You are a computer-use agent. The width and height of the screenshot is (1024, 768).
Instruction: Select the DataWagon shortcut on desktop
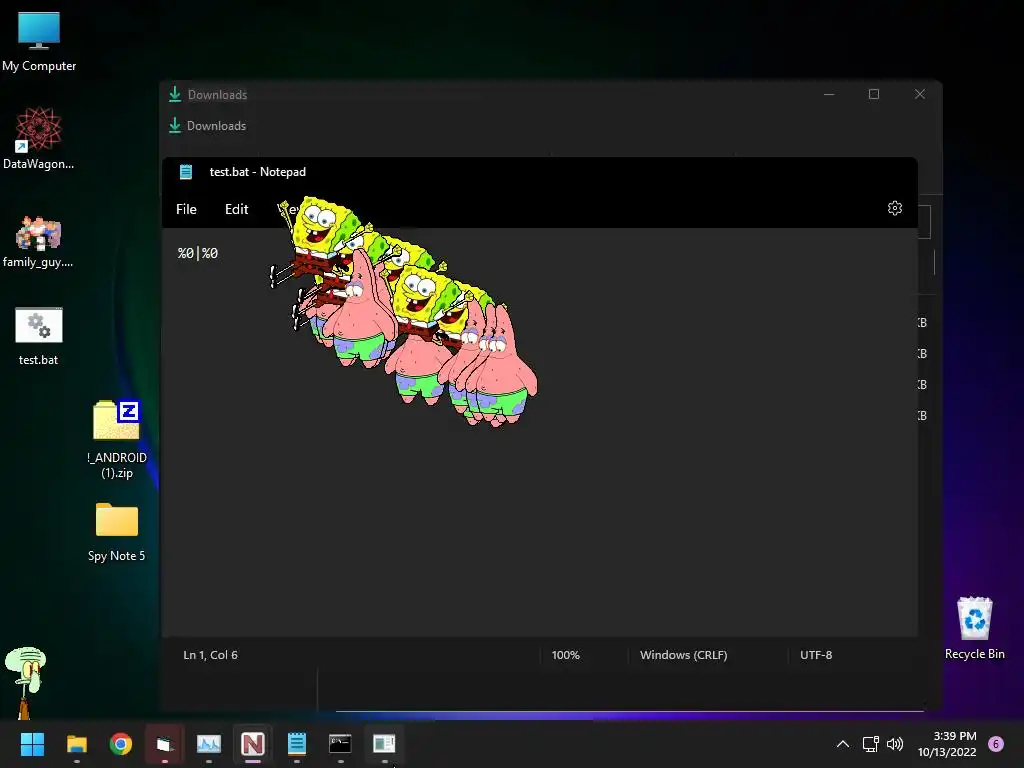(39, 138)
